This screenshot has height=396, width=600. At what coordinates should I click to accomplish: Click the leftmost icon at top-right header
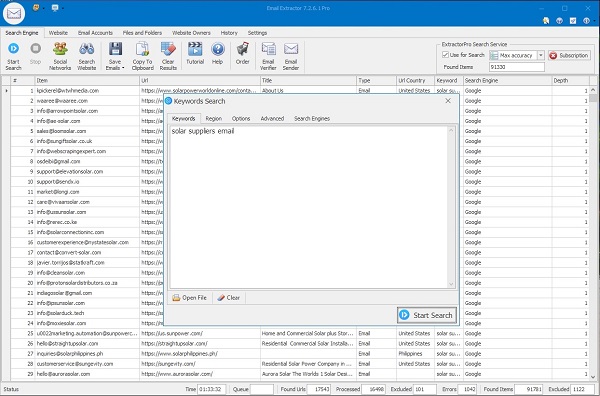pyautogui.click(x=546, y=21)
